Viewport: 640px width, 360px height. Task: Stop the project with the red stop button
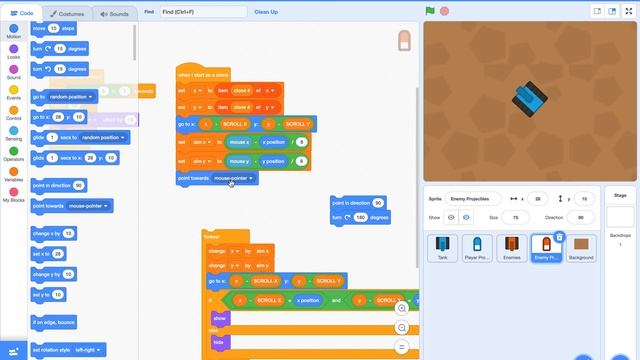pyautogui.click(x=444, y=11)
